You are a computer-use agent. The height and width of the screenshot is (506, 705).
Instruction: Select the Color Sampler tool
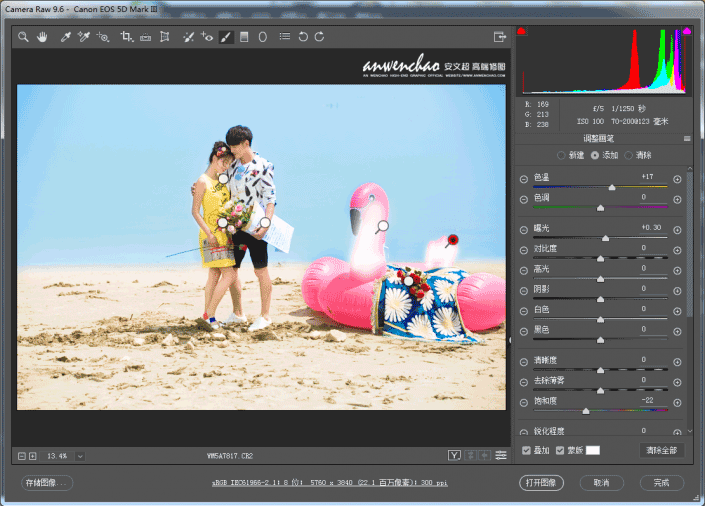tap(84, 37)
